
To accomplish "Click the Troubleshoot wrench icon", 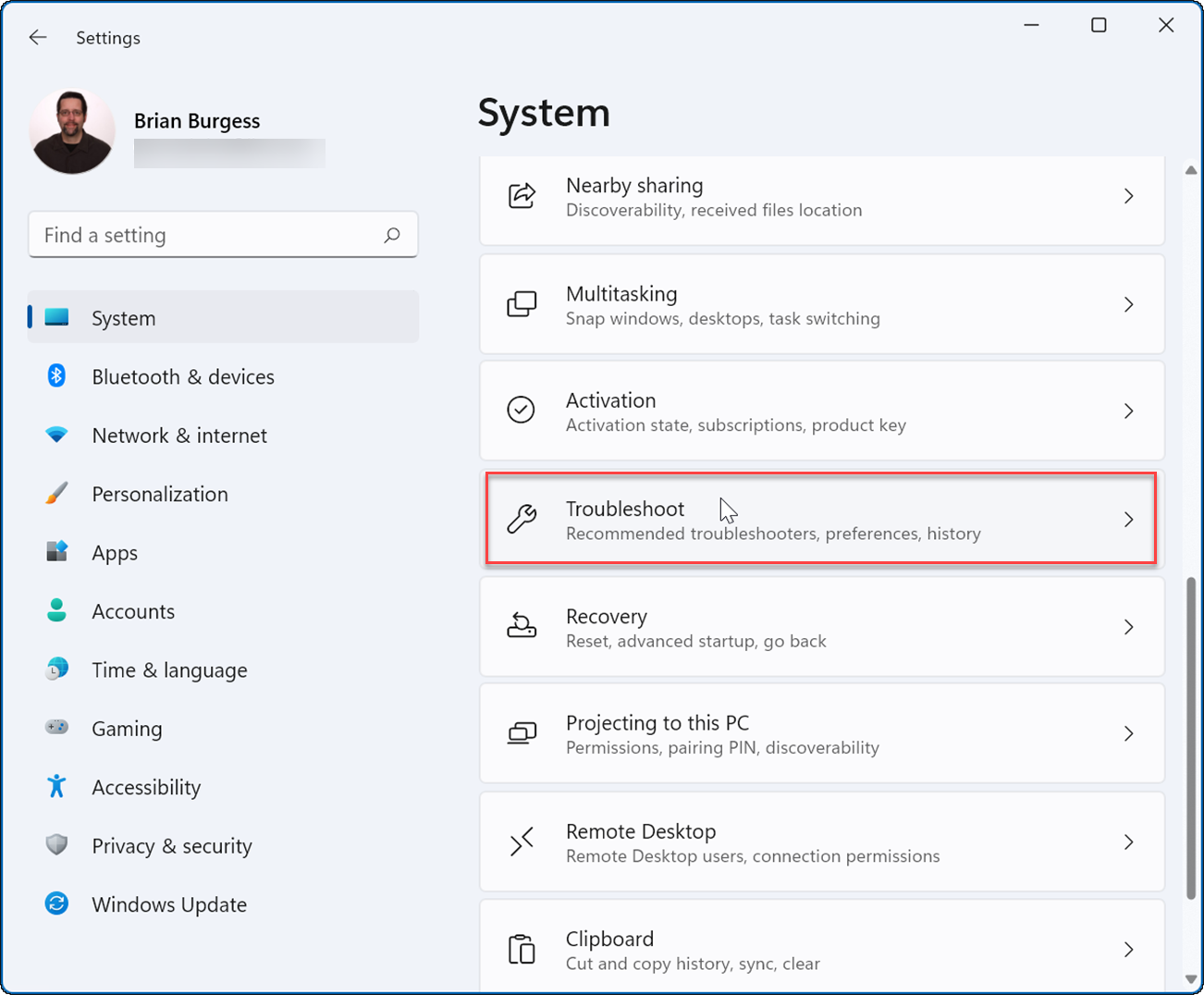I will click(x=522, y=519).
